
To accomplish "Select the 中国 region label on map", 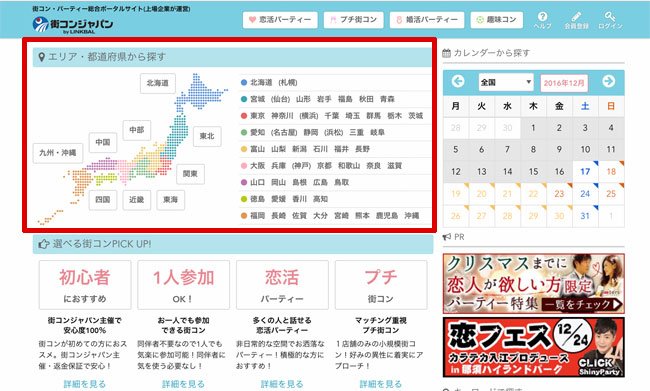I will point(103,142).
